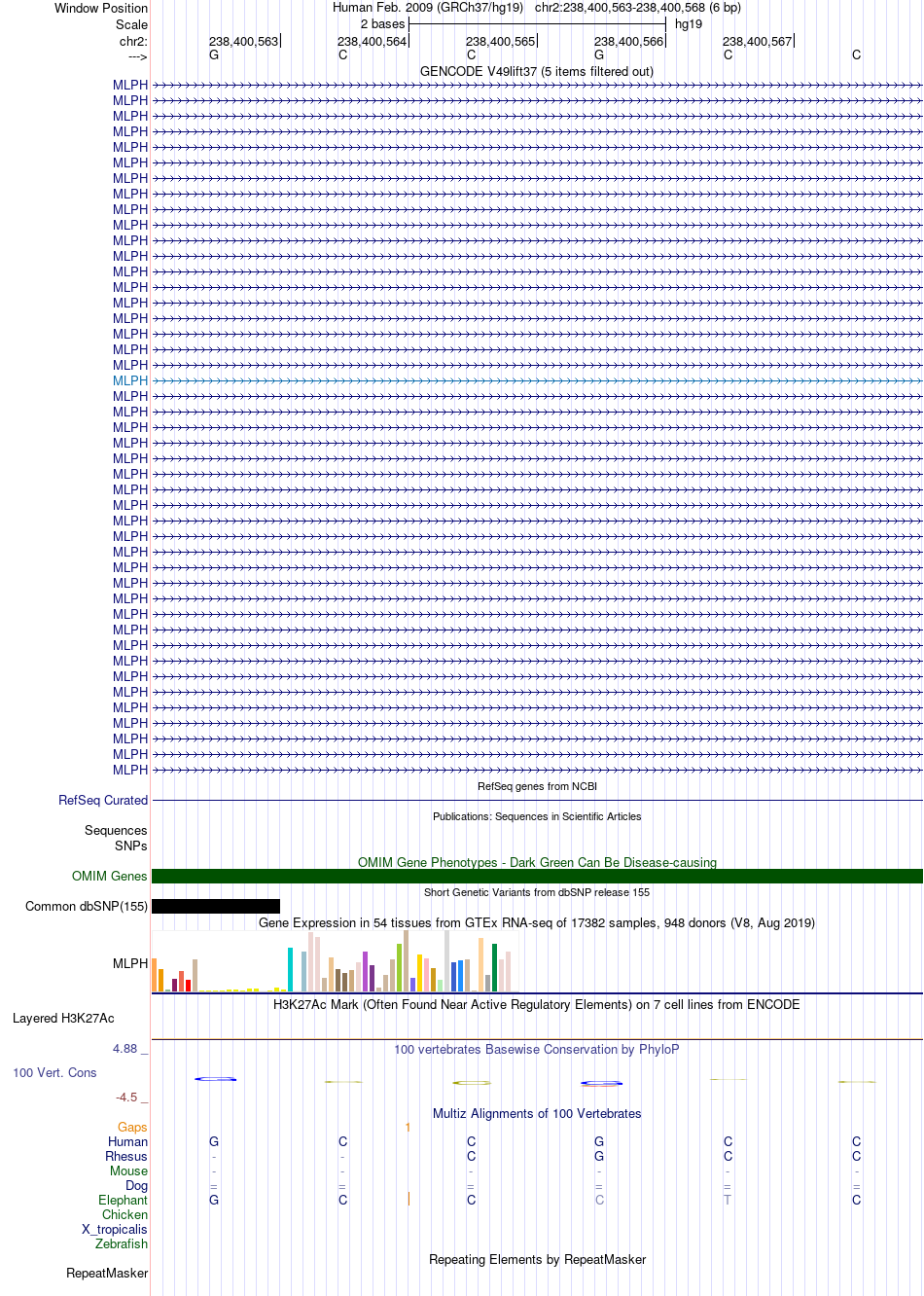Screen dimensions: 924x1296
Task: Click the orange Gaps row label
Action: coord(132,1127)
